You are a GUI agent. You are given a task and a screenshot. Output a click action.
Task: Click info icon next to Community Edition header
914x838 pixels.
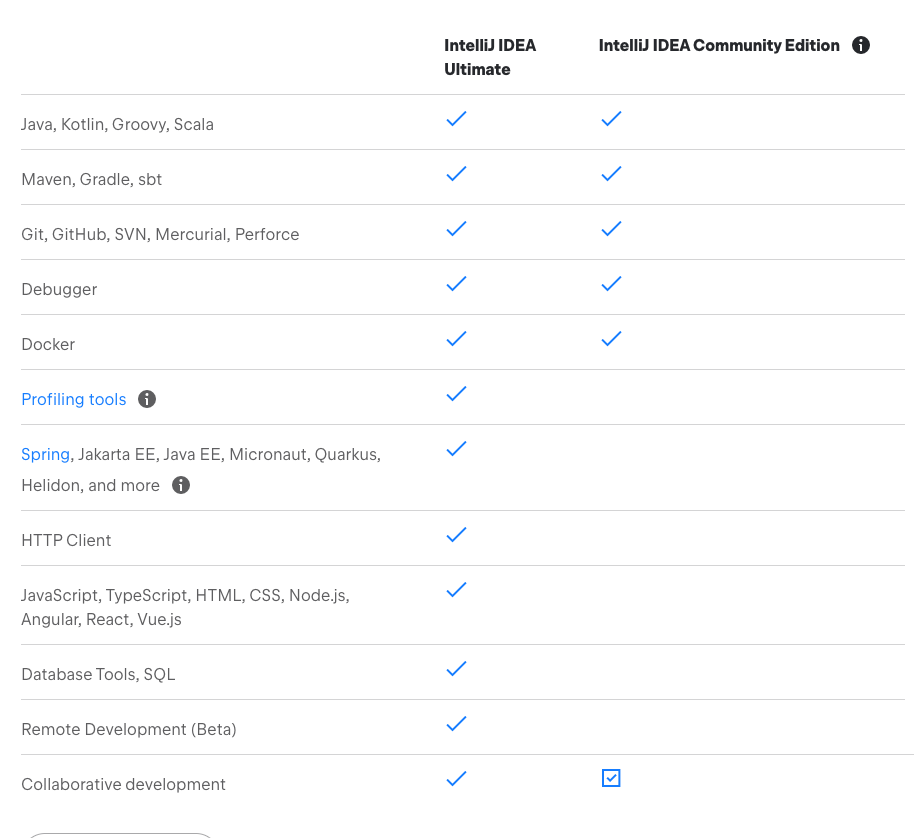(860, 45)
